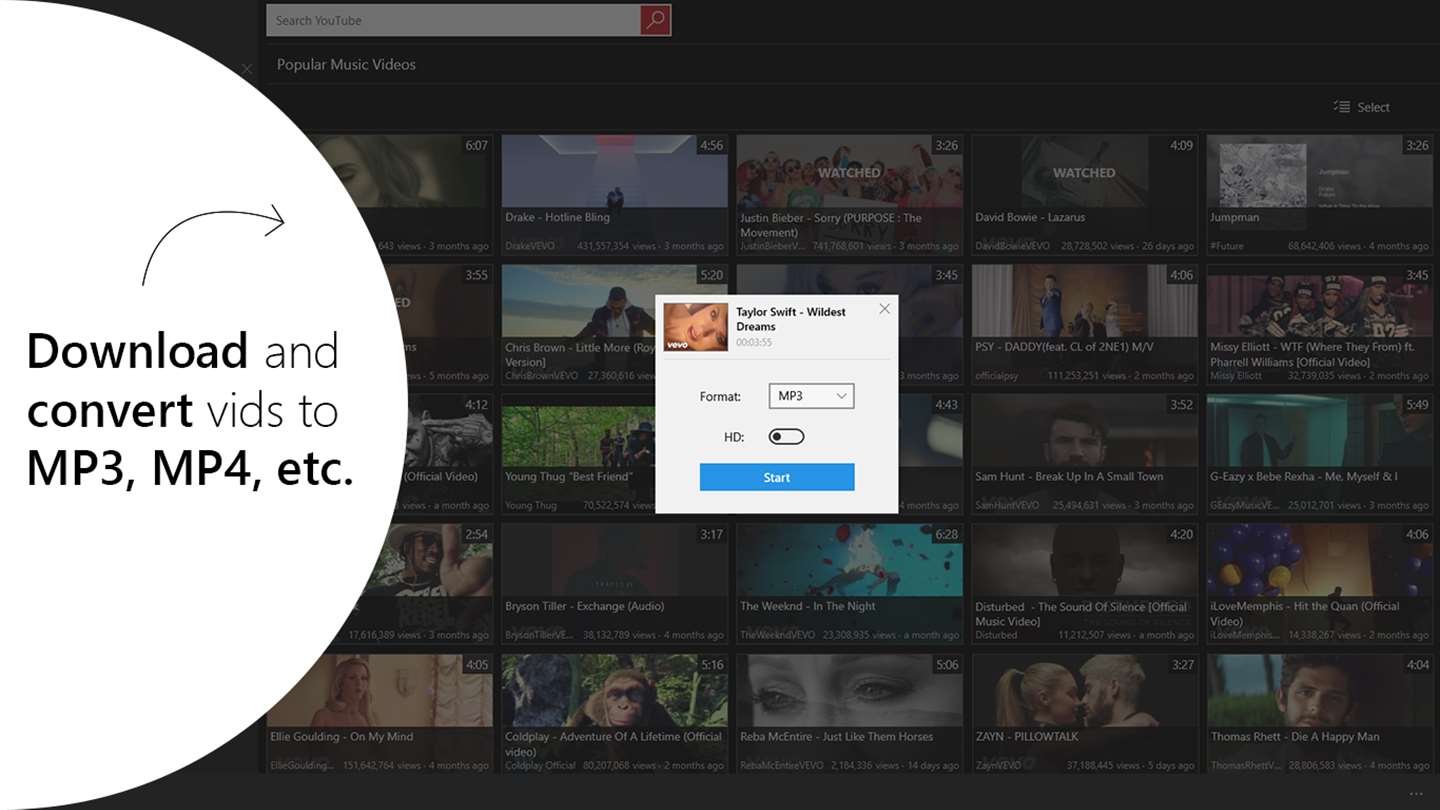Image resolution: width=1440 pixels, height=810 pixels.
Task: Click the three-dots more options icon
Action: tap(1415, 794)
